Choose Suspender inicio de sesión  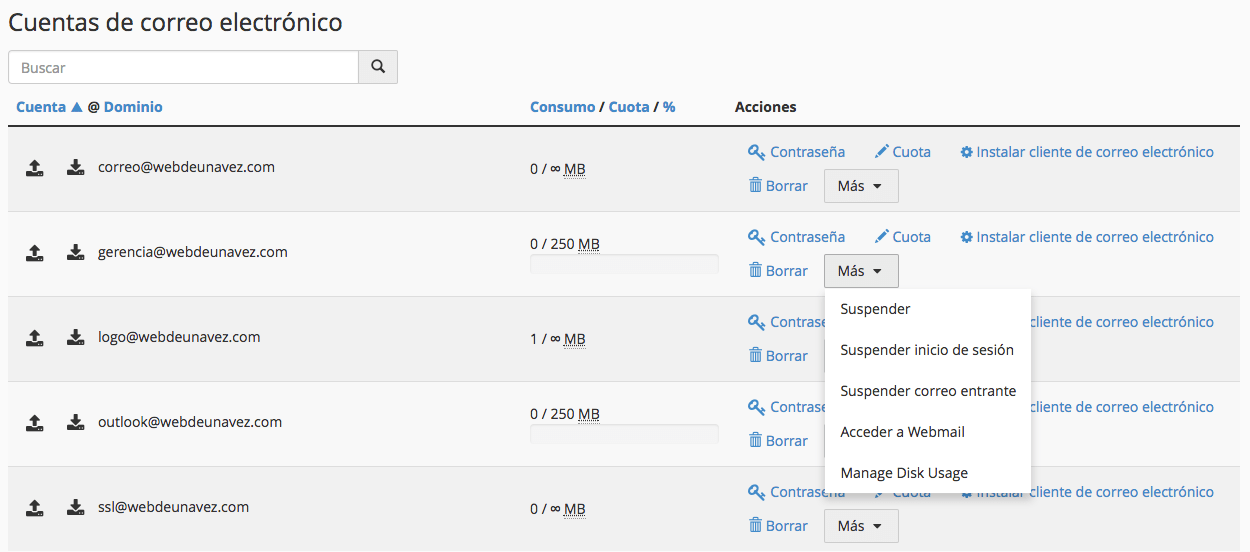927,350
